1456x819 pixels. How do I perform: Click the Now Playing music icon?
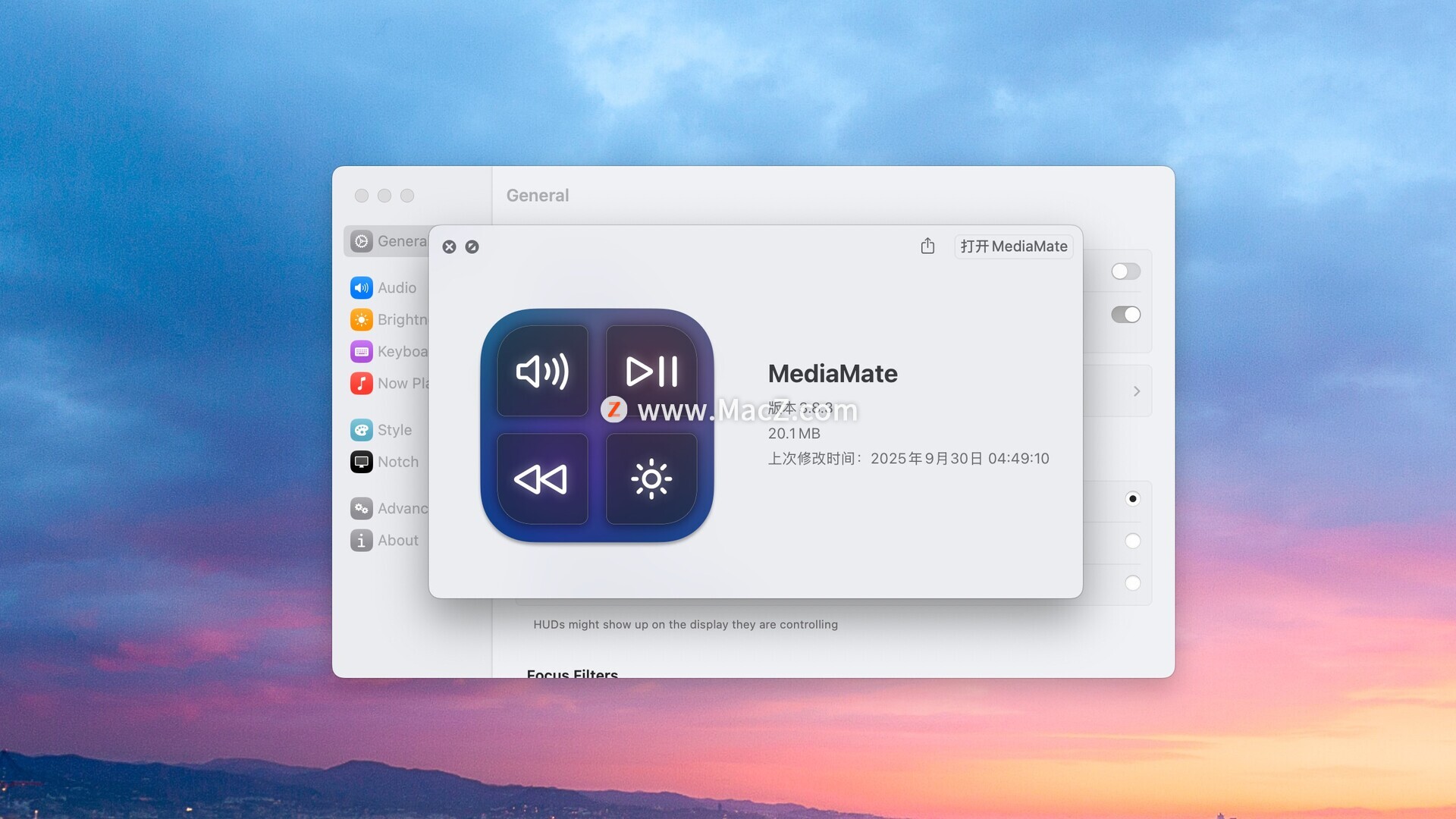coord(361,384)
